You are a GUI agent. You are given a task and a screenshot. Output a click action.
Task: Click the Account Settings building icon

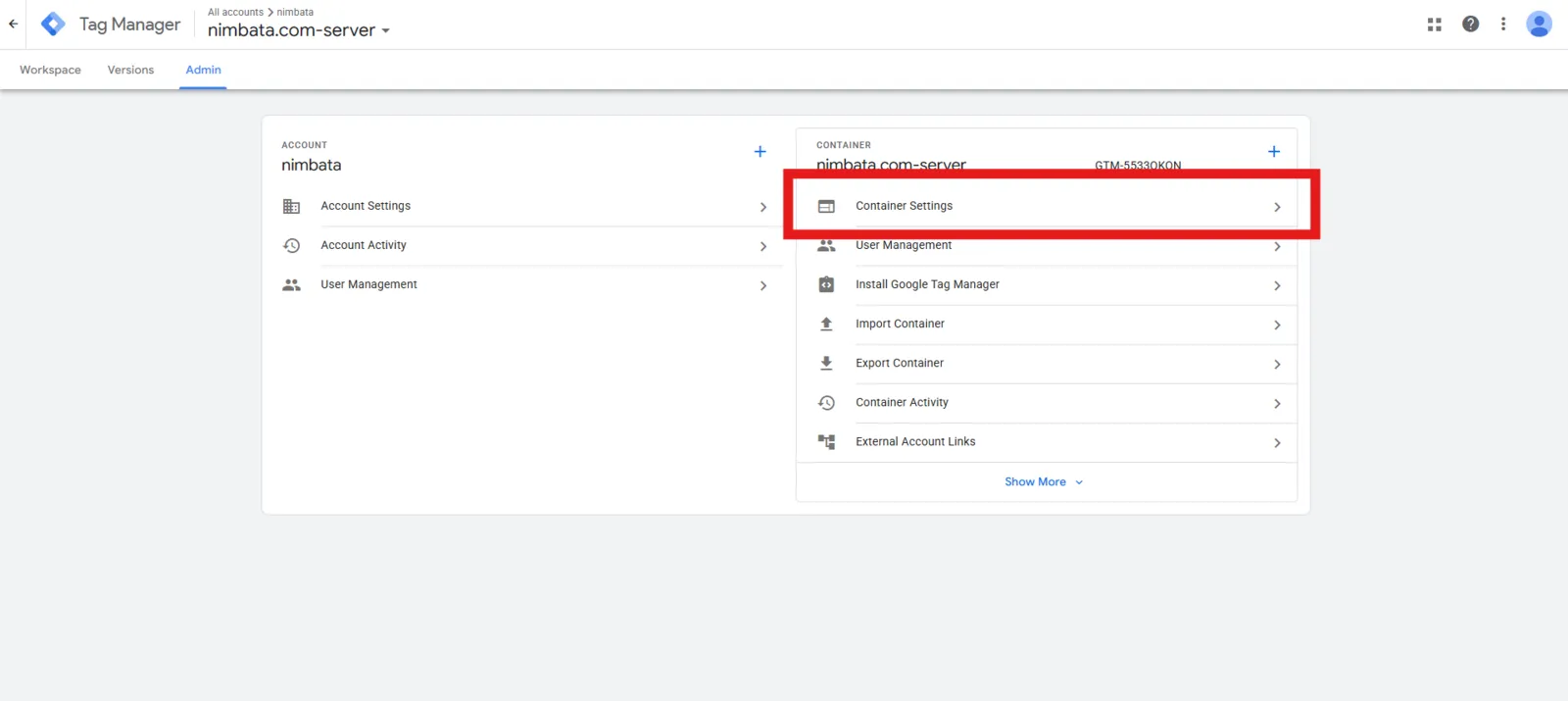pyautogui.click(x=291, y=206)
